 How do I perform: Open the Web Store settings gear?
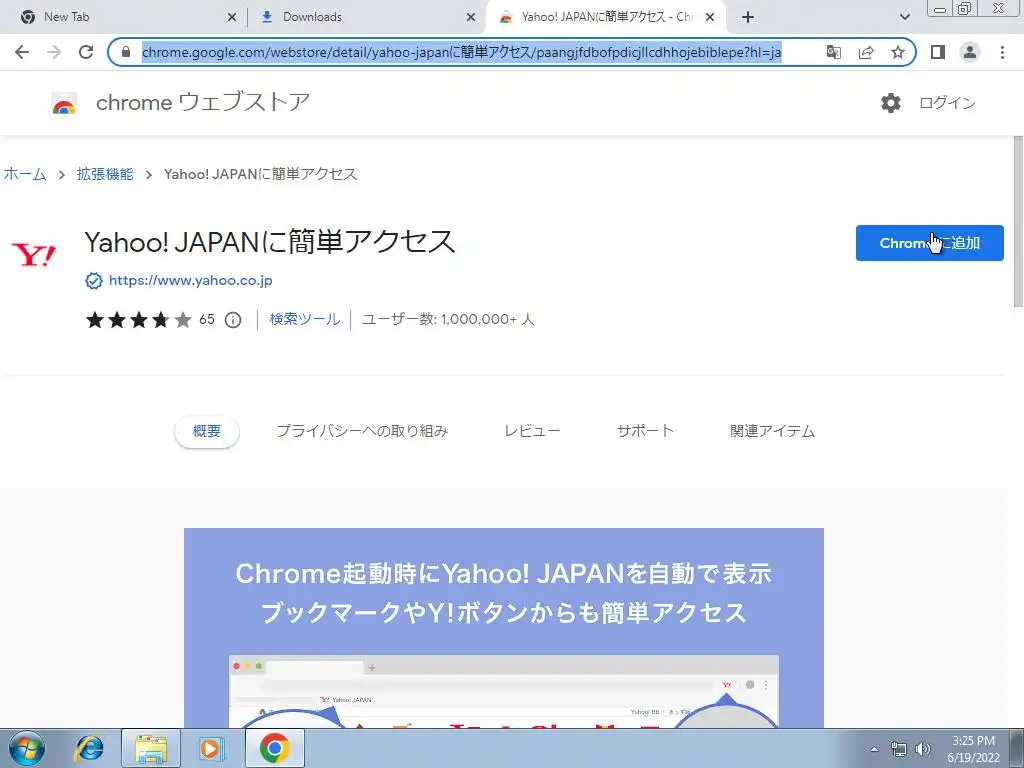click(x=891, y=103)
